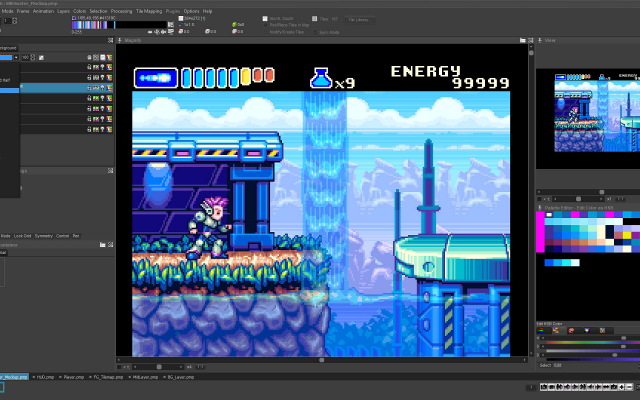The height and width of the screenshot is (400, 640).
Task: Open the layer blend mode dropdown arrow
Action: click(x=16, y=58)
